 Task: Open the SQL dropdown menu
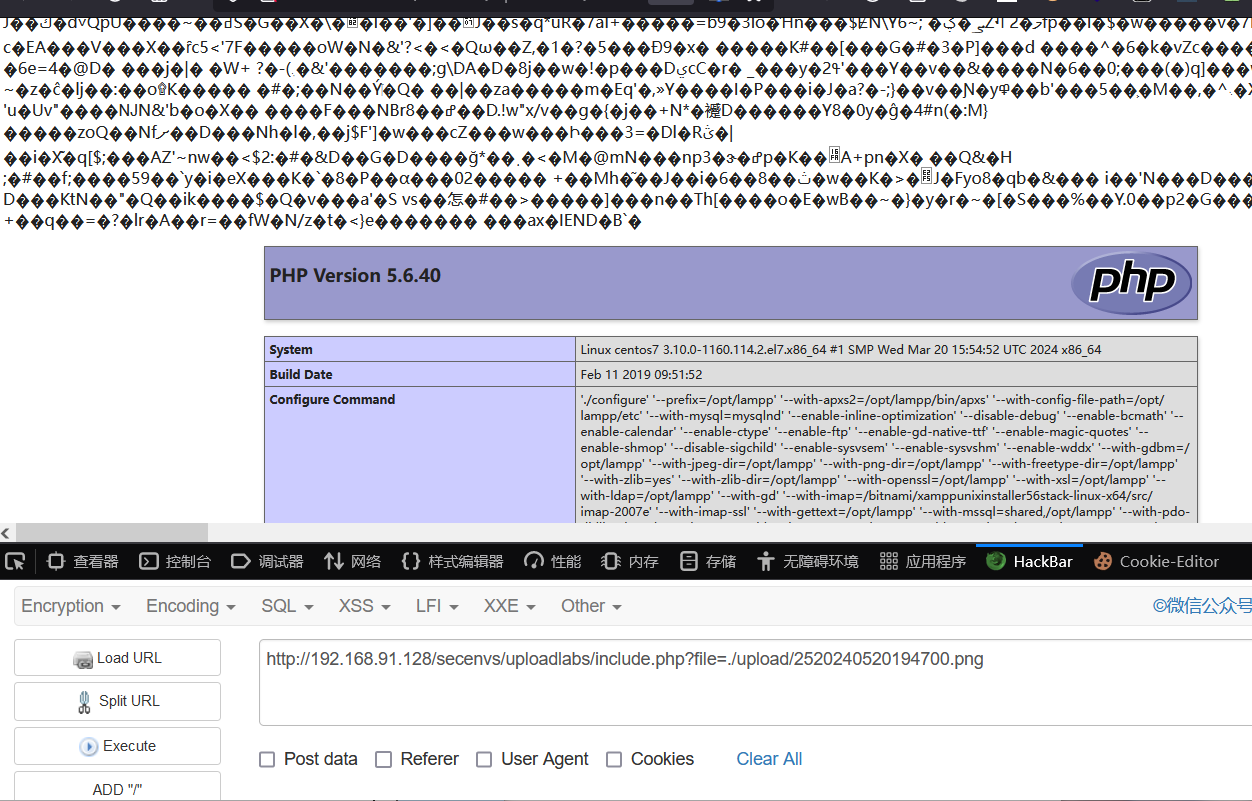pyautogui.click(x=287, y=606)
